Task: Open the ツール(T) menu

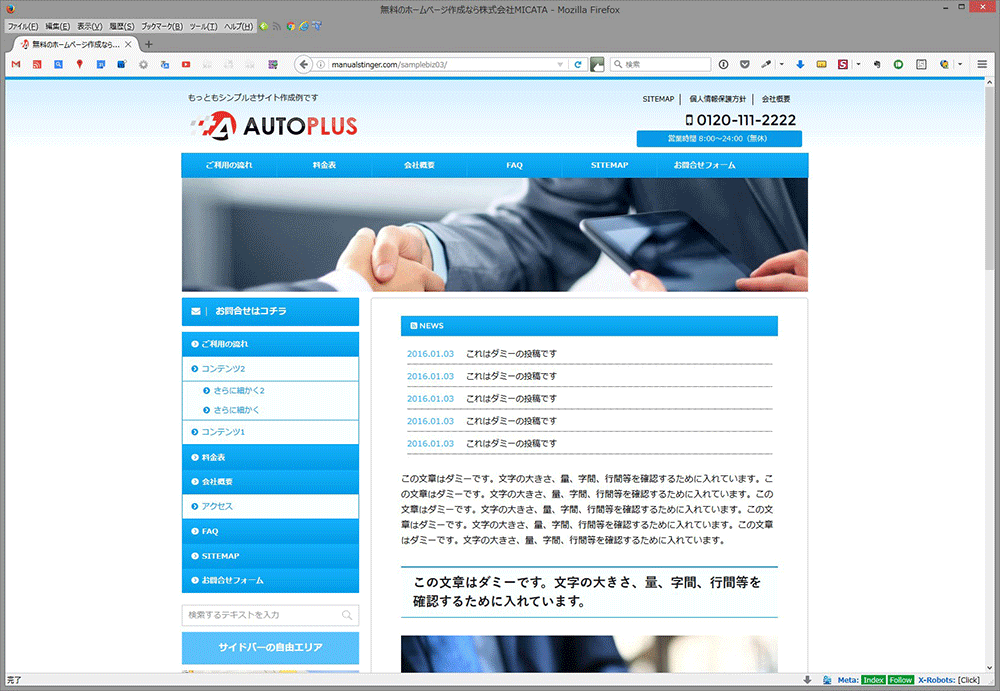Action: (203, 26)
